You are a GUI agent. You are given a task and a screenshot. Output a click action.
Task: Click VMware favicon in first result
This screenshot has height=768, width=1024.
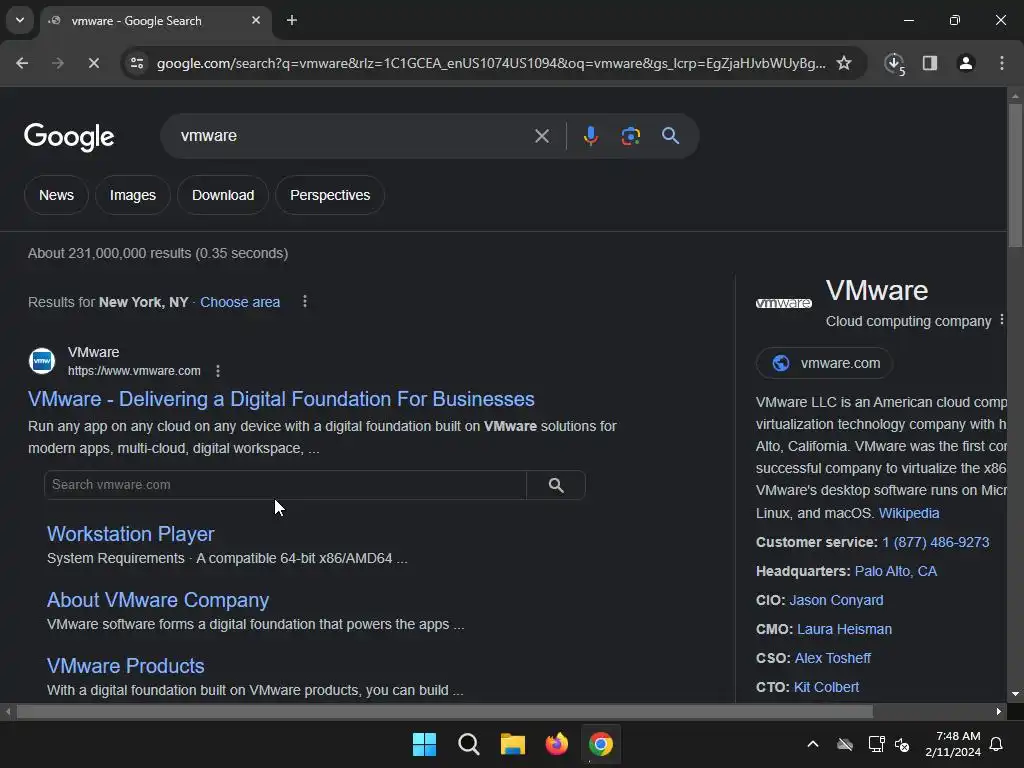click(x=42, y=360)
